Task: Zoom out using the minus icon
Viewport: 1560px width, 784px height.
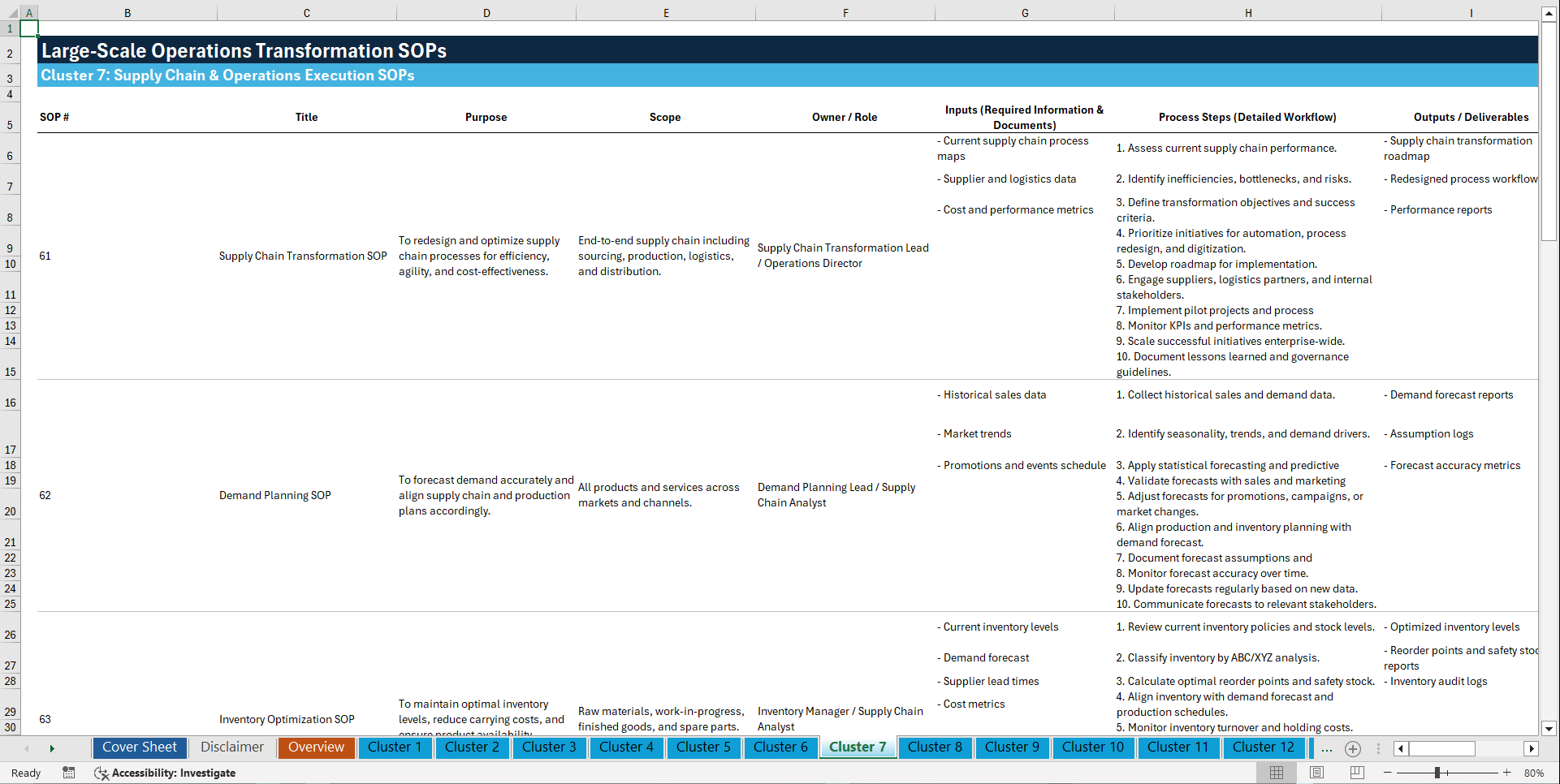Action: click(1388, 773)
